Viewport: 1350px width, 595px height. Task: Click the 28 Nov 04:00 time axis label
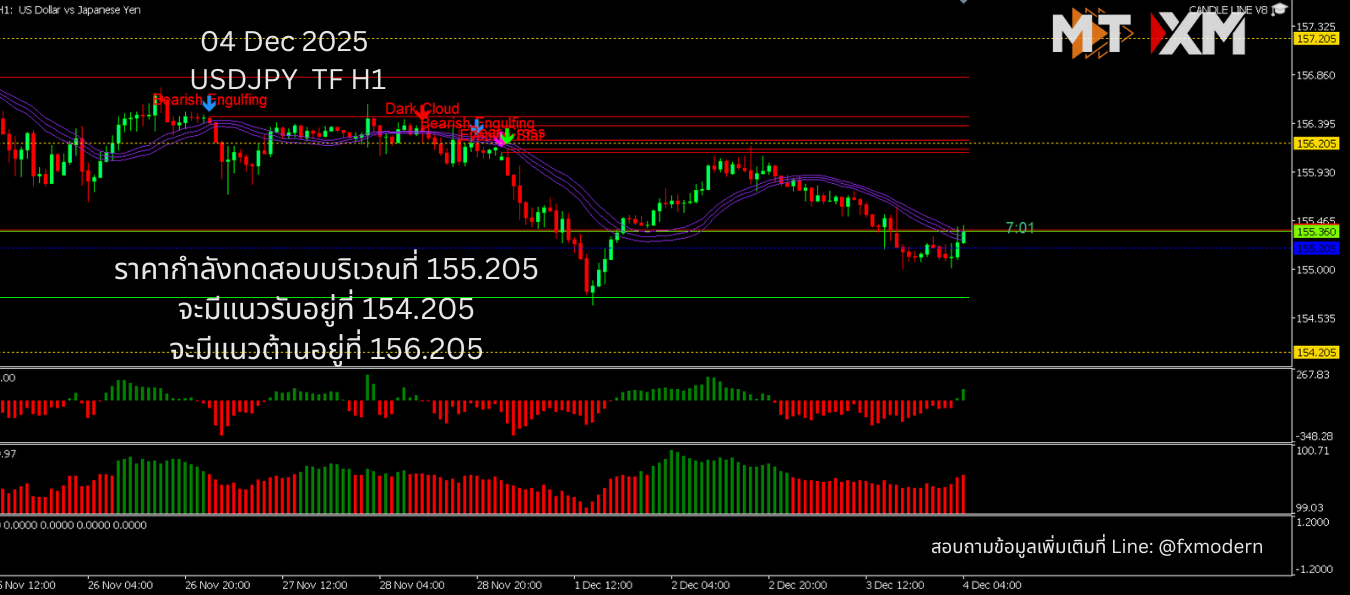click(411, 584)
